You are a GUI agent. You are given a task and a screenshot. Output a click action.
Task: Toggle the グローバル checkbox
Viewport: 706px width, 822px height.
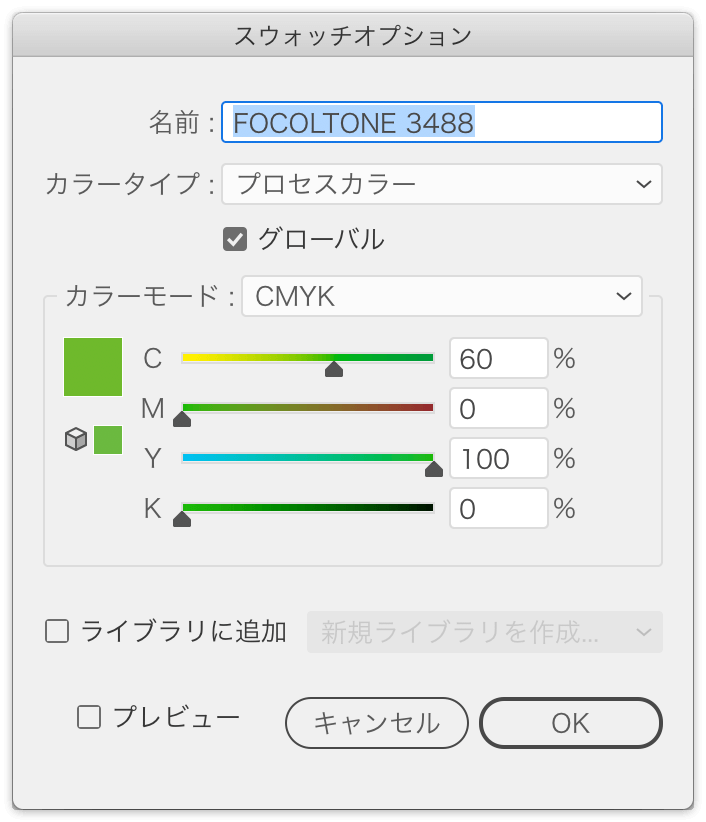click(x=235, y=239)
